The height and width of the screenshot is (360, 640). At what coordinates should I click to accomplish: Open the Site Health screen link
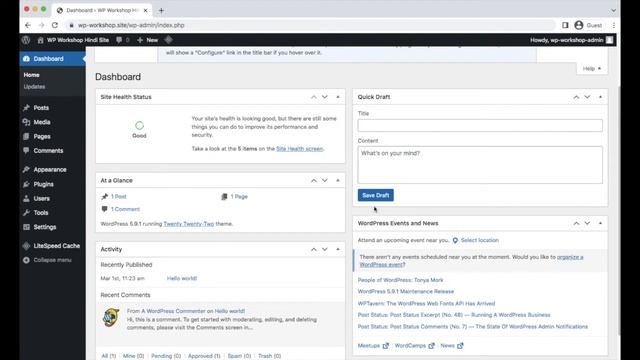coord(299,149)
